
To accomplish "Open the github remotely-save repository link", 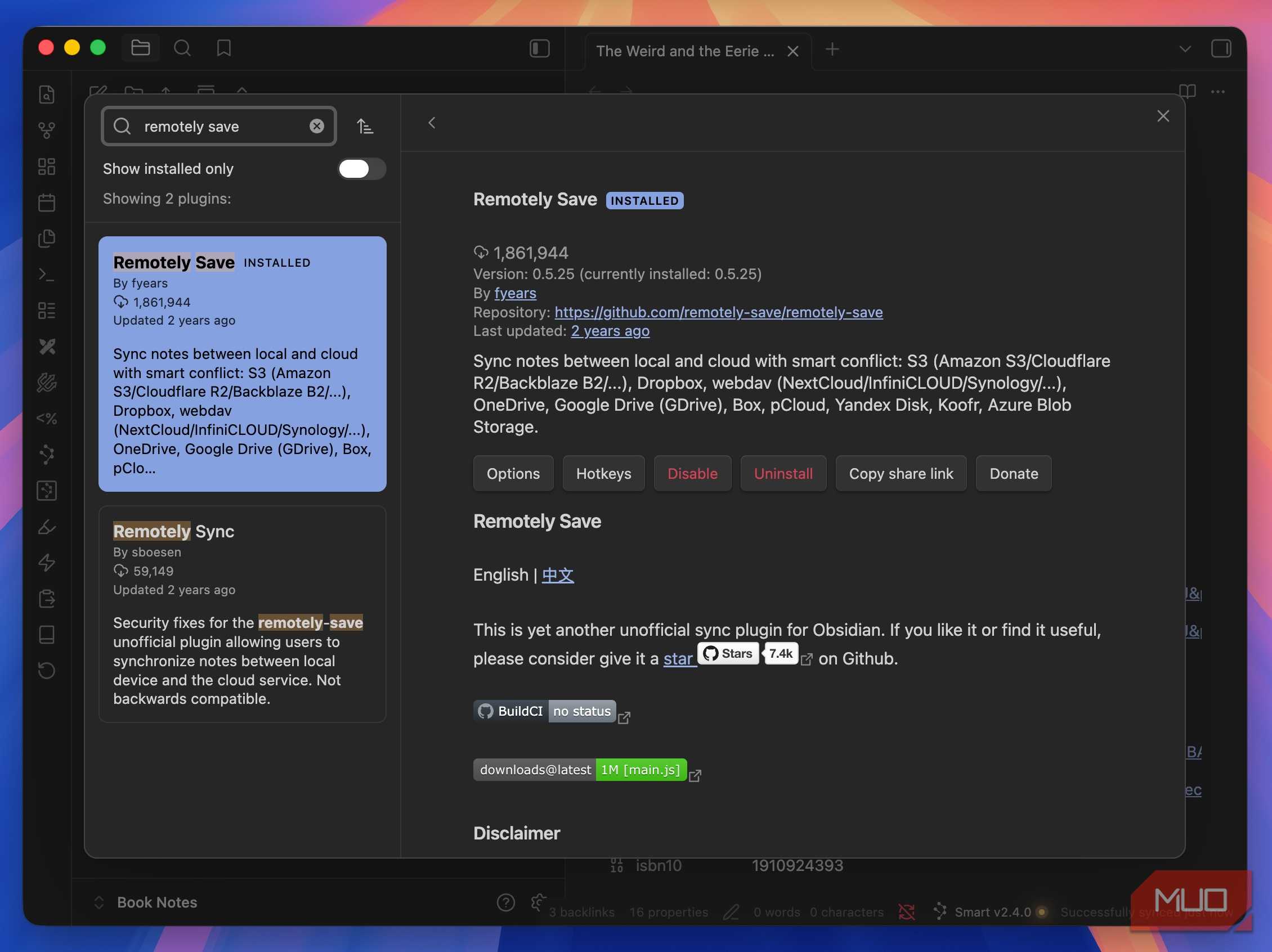I will (x=718, y=312).
